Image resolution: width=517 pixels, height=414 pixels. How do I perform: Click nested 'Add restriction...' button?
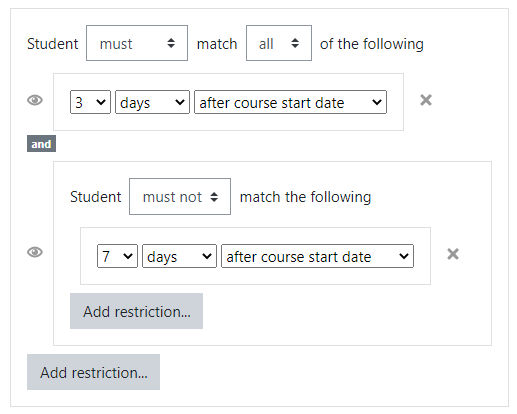tap(136, 311)
